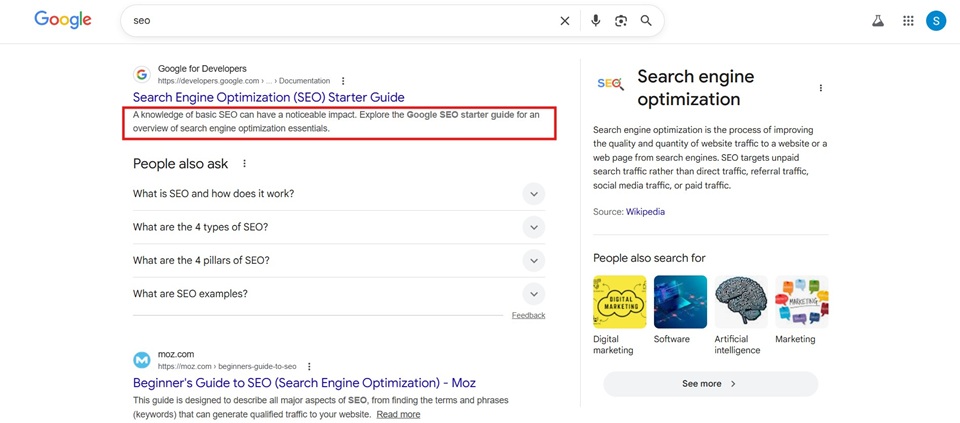Open three-dot menu in Search engine optimization panel
960x423 pixels.
[820, 88]
